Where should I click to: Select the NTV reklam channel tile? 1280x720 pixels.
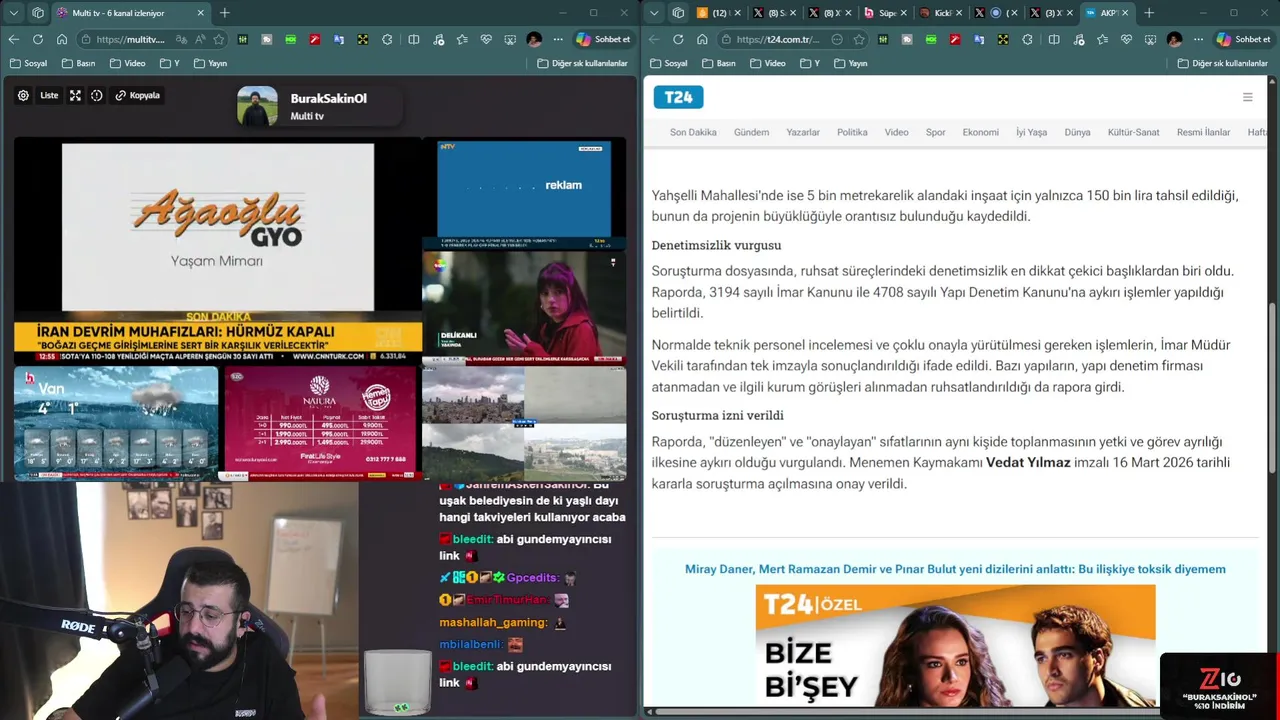click(523, 194)
